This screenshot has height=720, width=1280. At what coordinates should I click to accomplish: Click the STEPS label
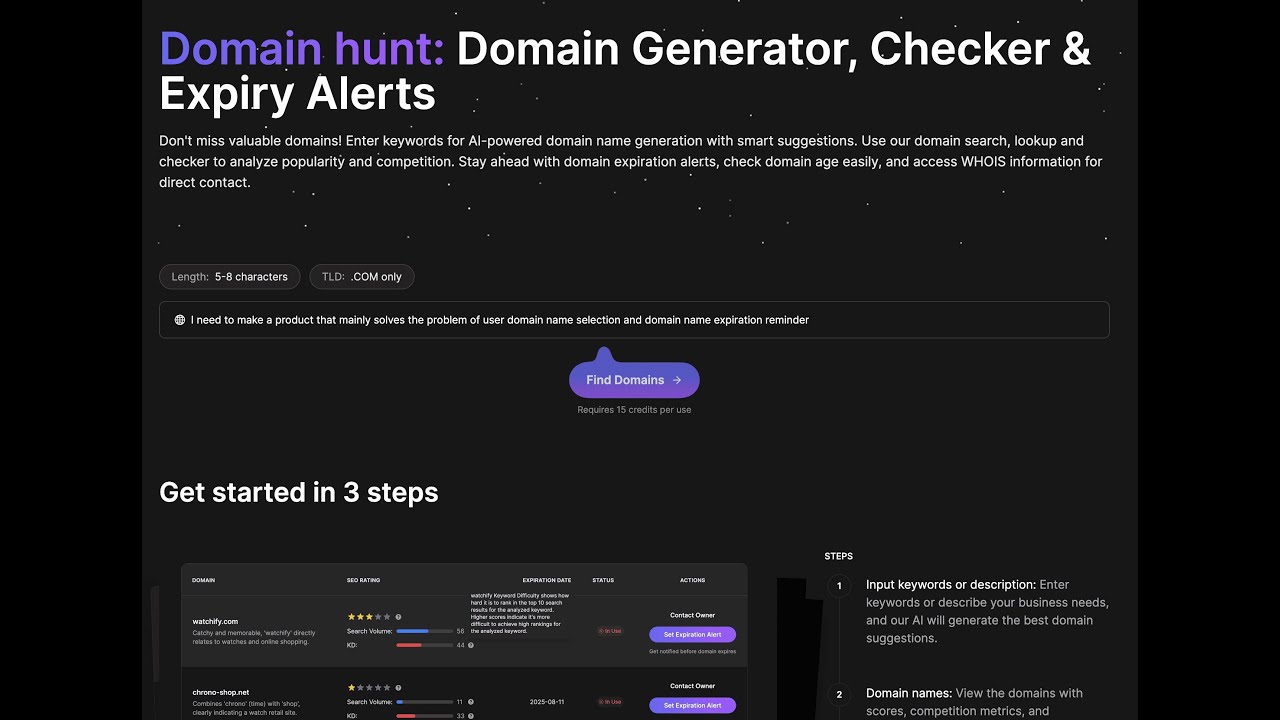(x=839, y=556)
